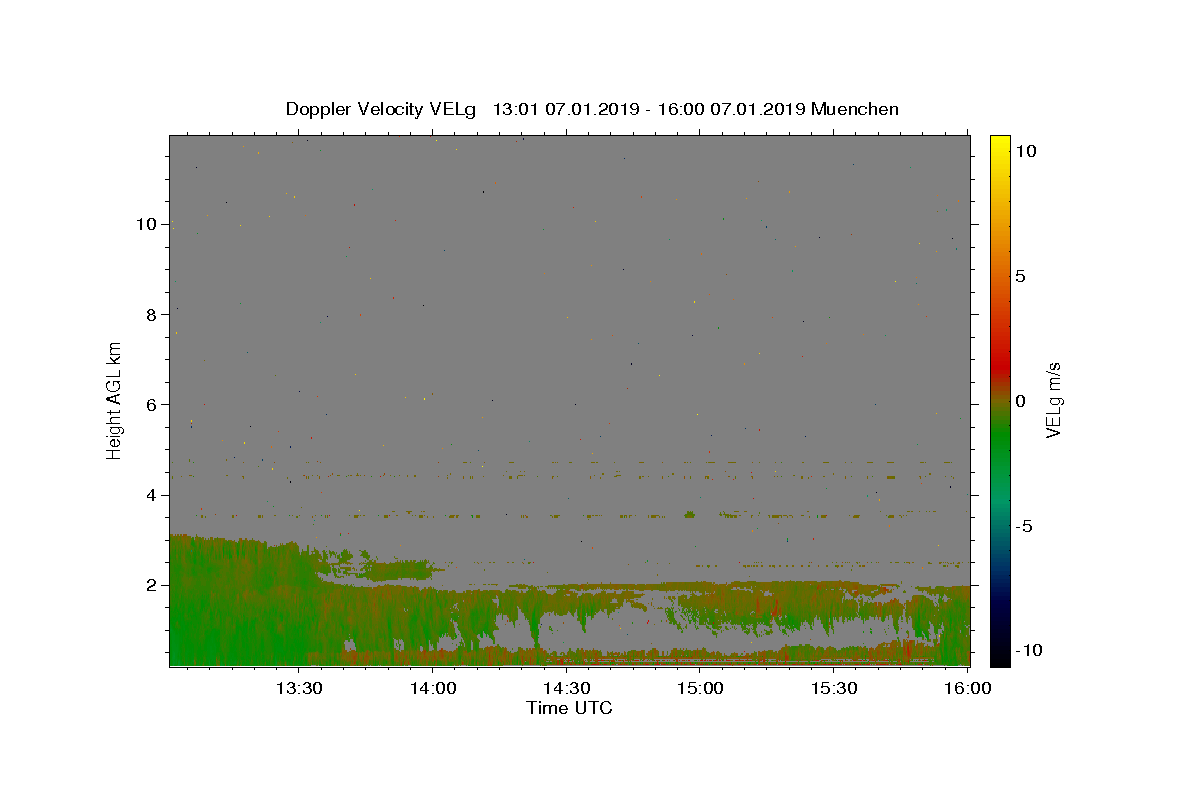Click the 'Muenchen' location in the title
Image resolution: width=1200 pixels, height=800 pixels.
pos(855,109)
